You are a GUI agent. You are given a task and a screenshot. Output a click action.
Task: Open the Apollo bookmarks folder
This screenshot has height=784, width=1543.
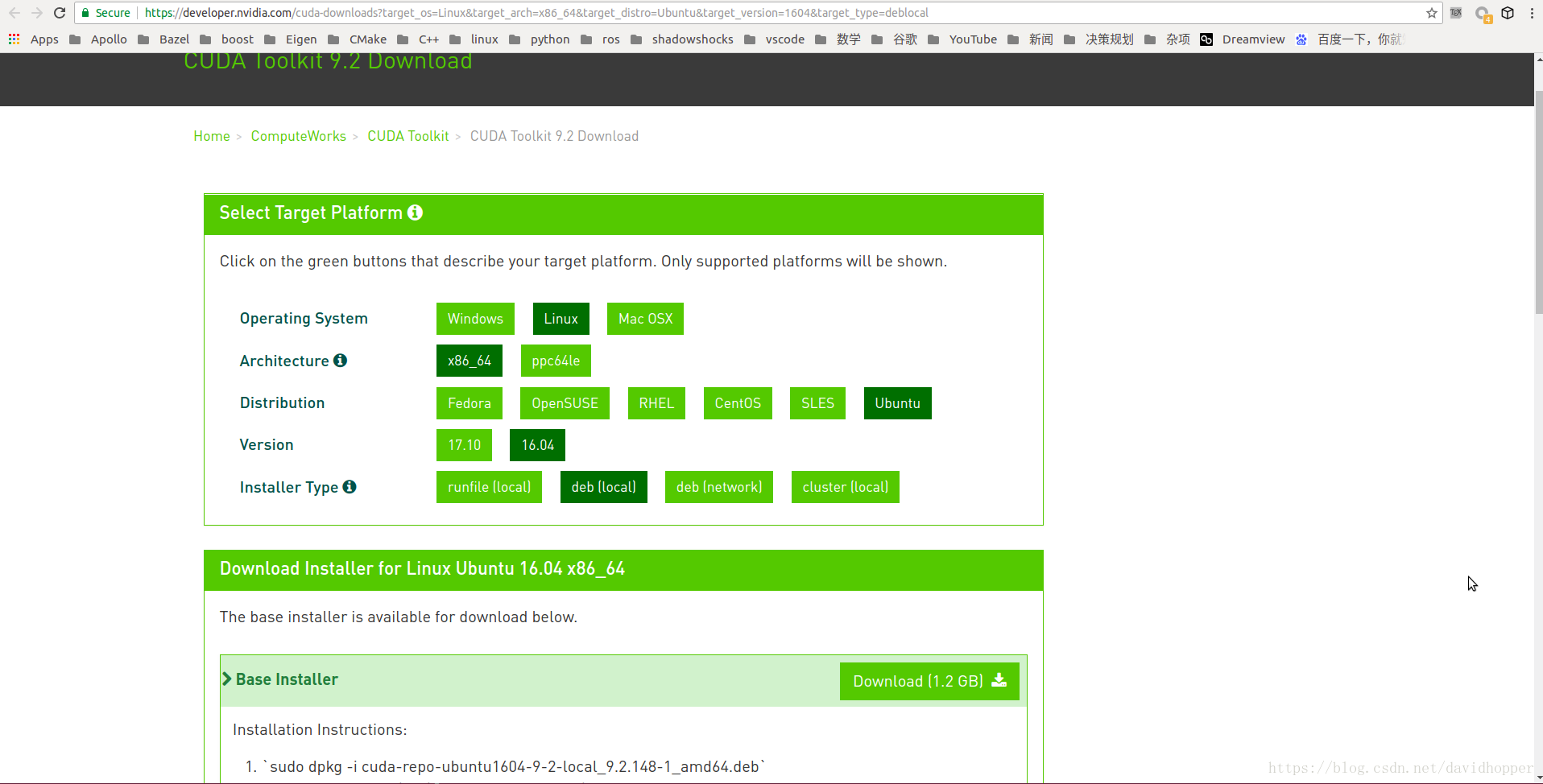coord(98,39)
